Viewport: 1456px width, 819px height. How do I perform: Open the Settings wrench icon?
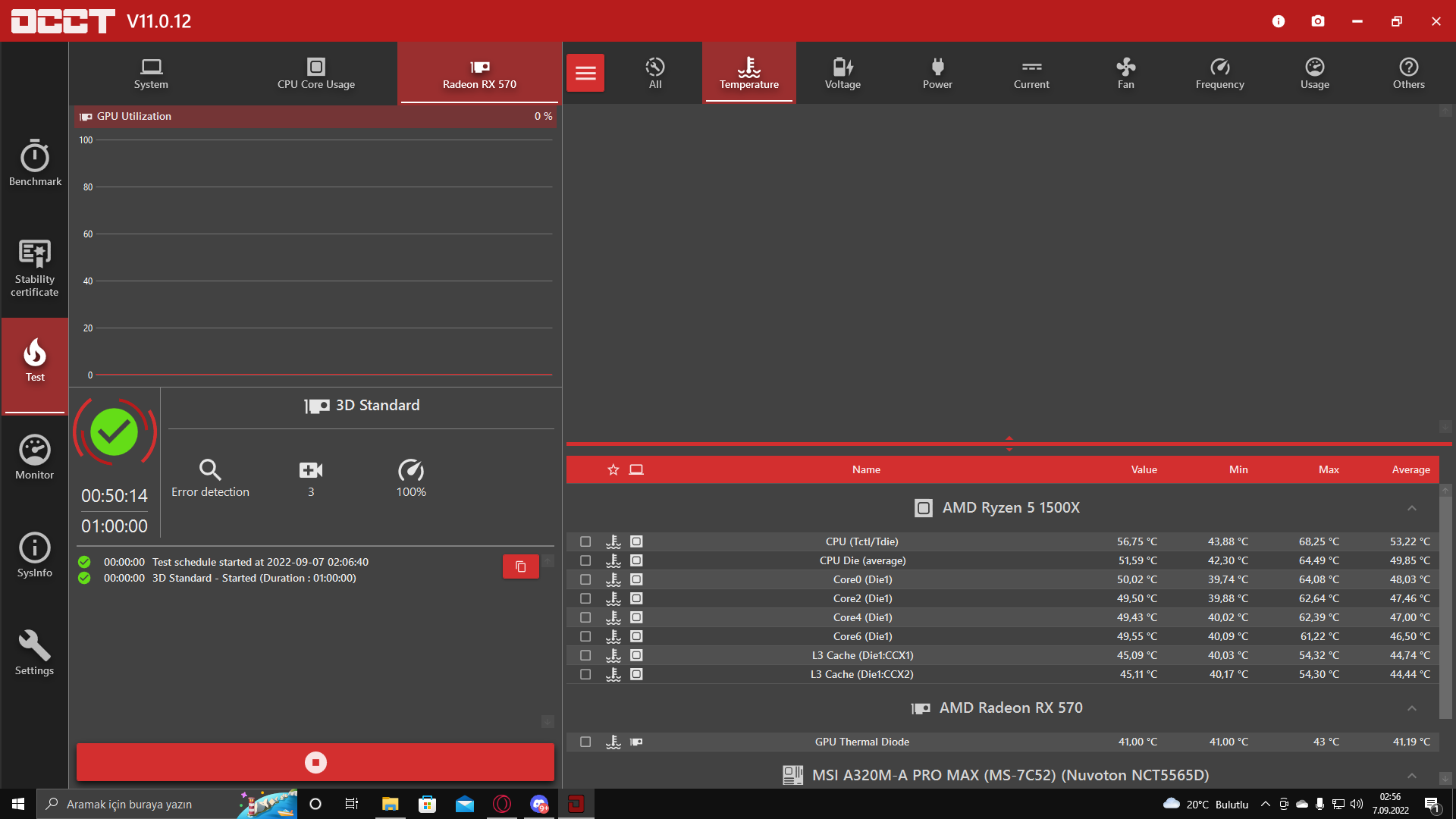(x=35, y=652)
